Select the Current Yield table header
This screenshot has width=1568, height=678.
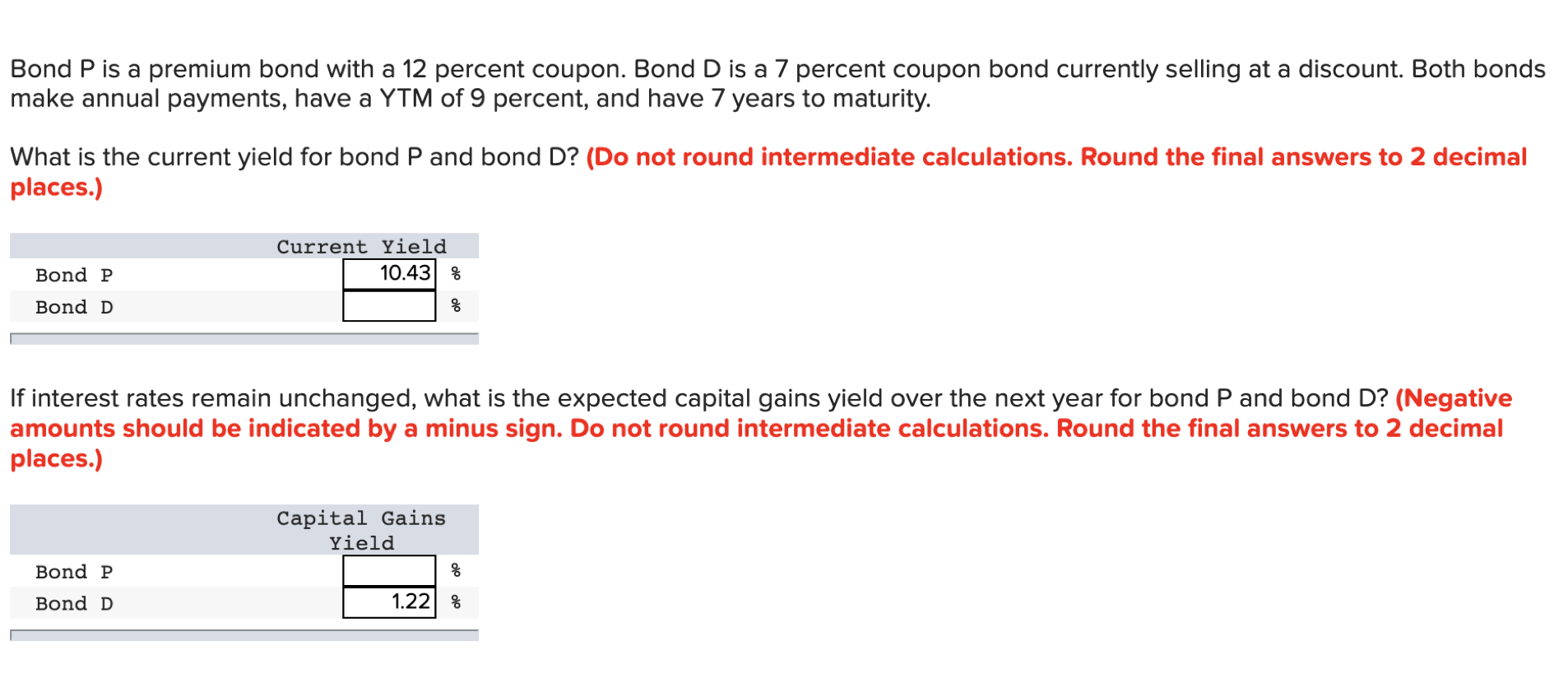coord(360,246)
